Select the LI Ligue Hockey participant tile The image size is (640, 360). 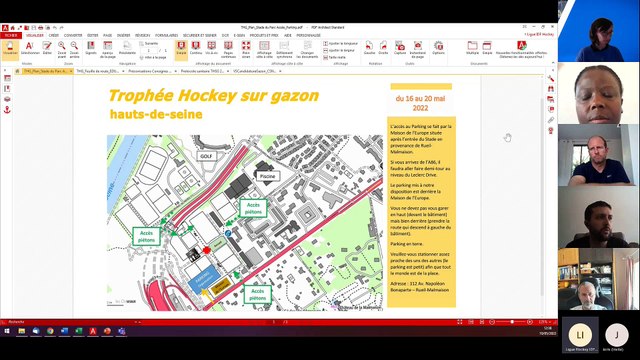click(x=580, y=336)
